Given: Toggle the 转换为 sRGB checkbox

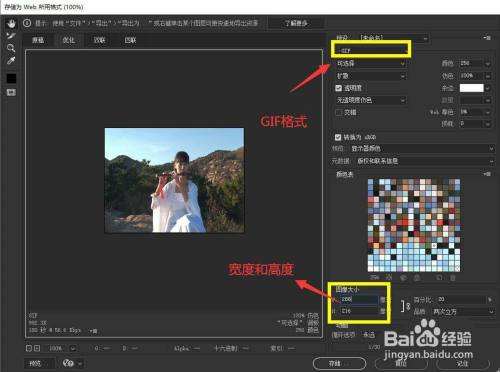Looking at the screenshot, I should tap(338, 137).
